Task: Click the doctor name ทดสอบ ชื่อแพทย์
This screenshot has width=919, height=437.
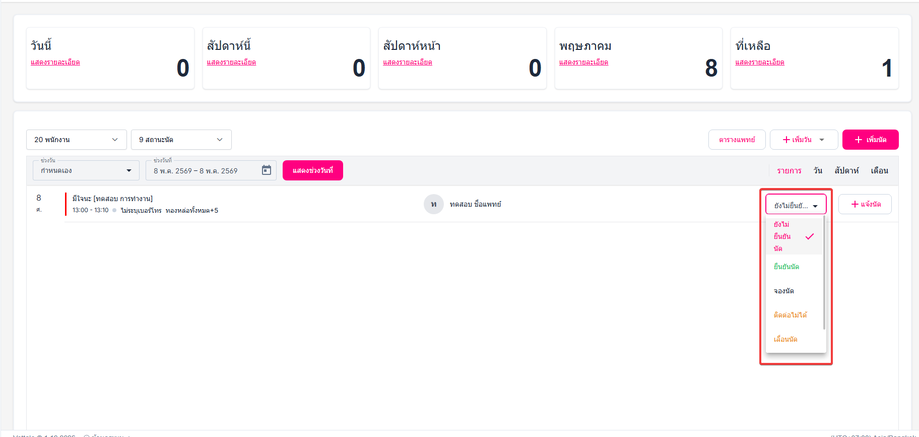Action: [x=475, y=204]
